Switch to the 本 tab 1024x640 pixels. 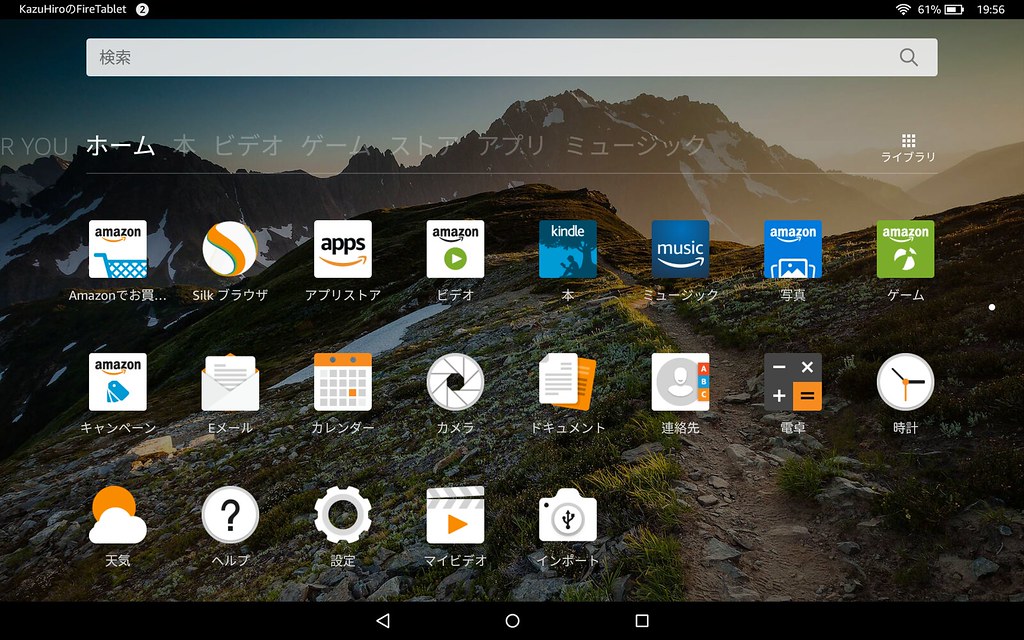click(x=184, y=145)
